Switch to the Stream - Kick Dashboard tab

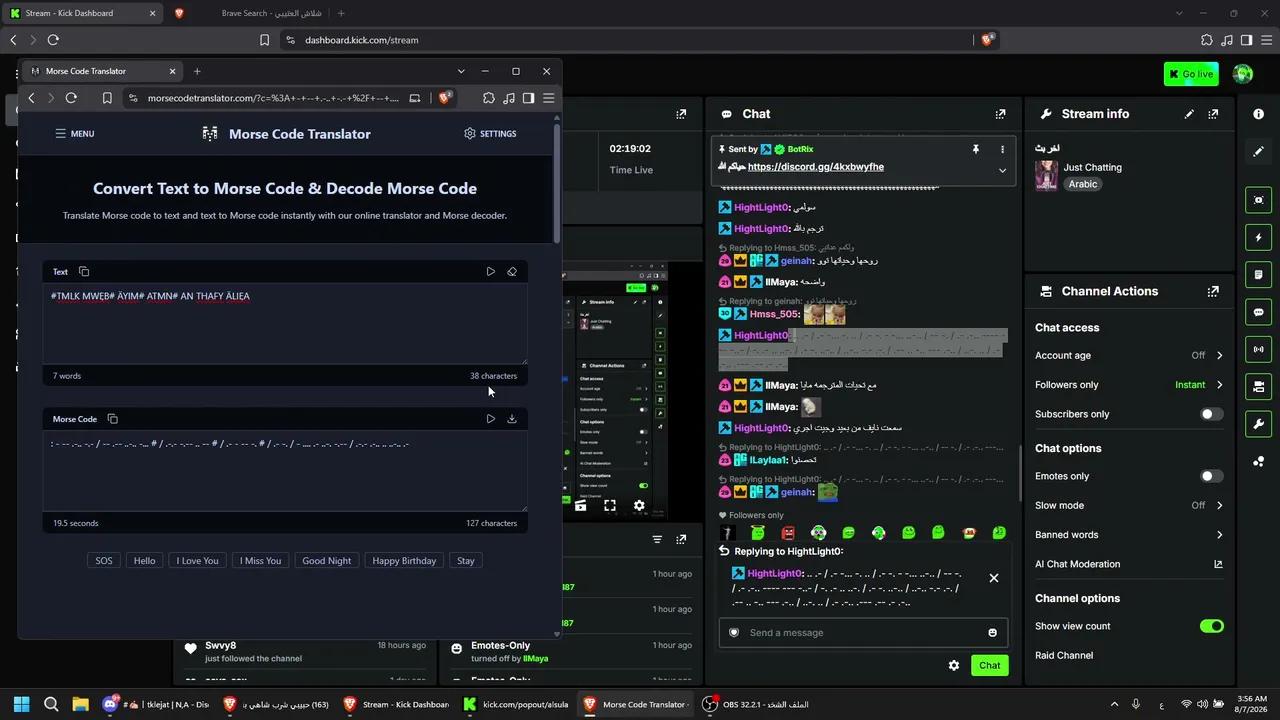(x=82, y=13)
